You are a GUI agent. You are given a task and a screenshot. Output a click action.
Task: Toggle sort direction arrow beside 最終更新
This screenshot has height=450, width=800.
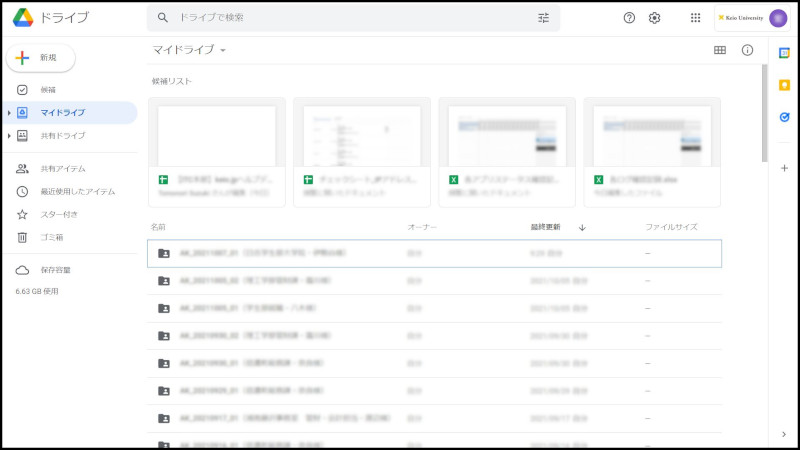[x=582, y=228]
